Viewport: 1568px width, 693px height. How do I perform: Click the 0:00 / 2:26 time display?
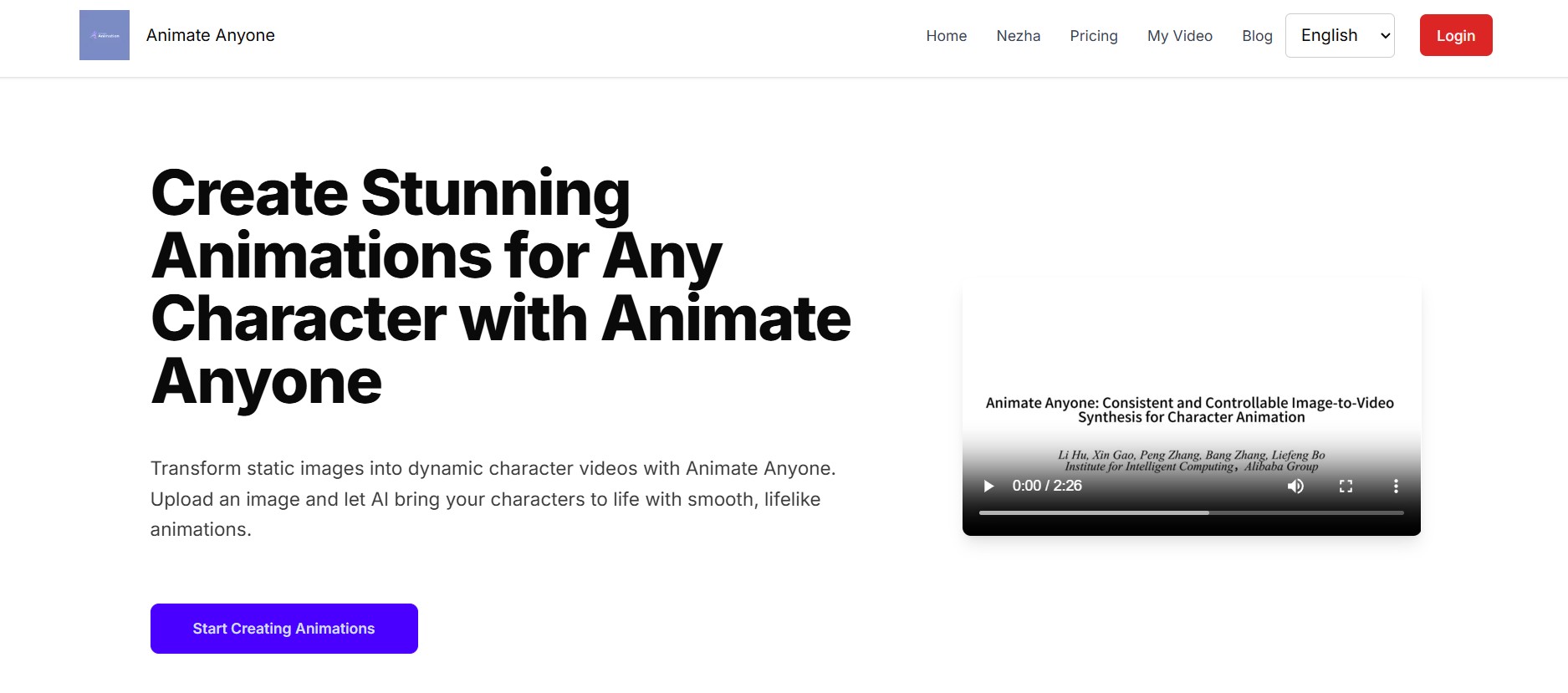point(1047,486)
